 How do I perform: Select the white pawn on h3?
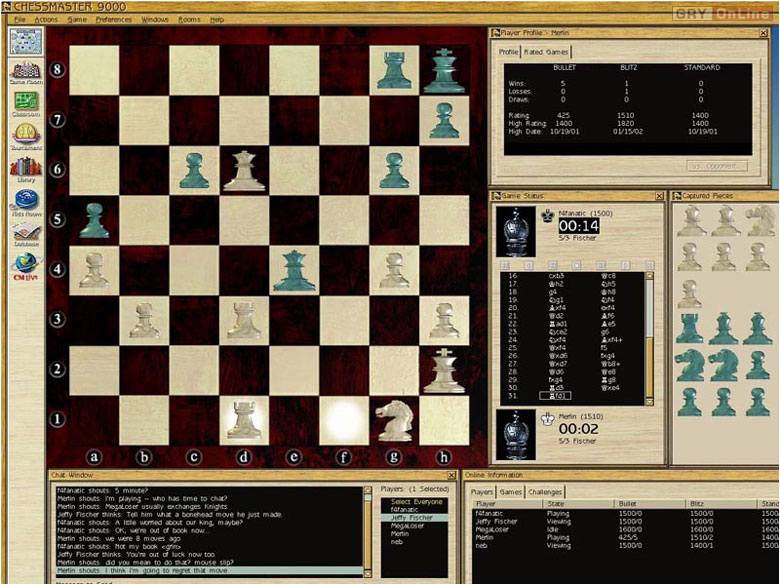pos(444,321)
